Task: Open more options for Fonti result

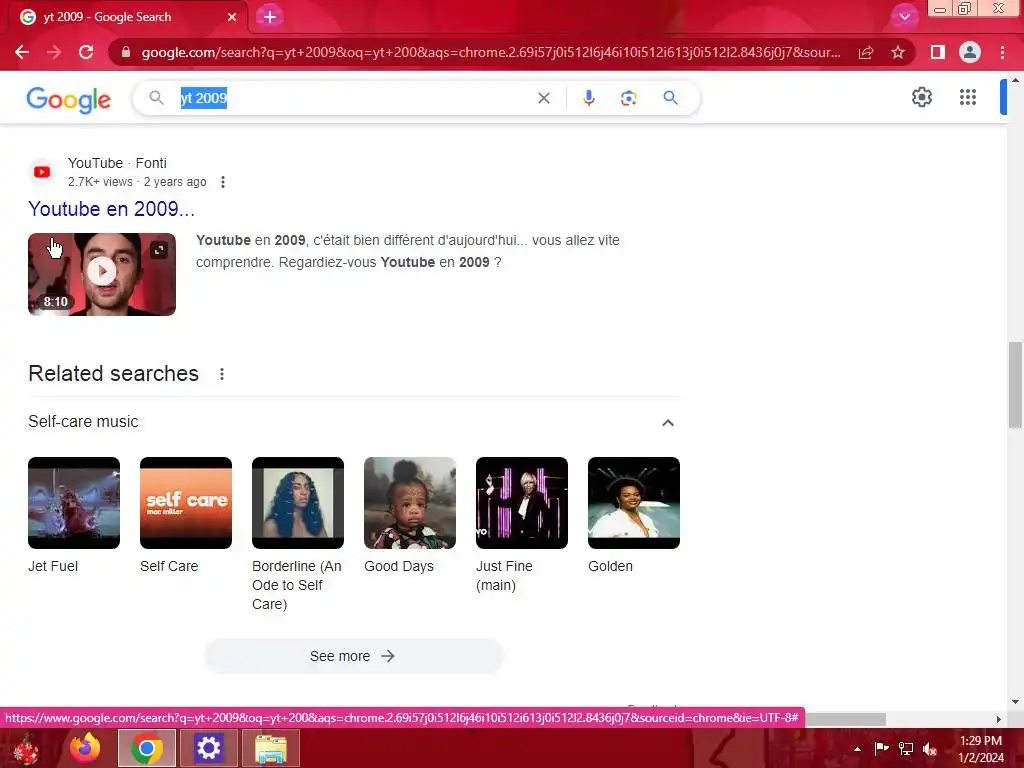Action: tap(223, 182)
